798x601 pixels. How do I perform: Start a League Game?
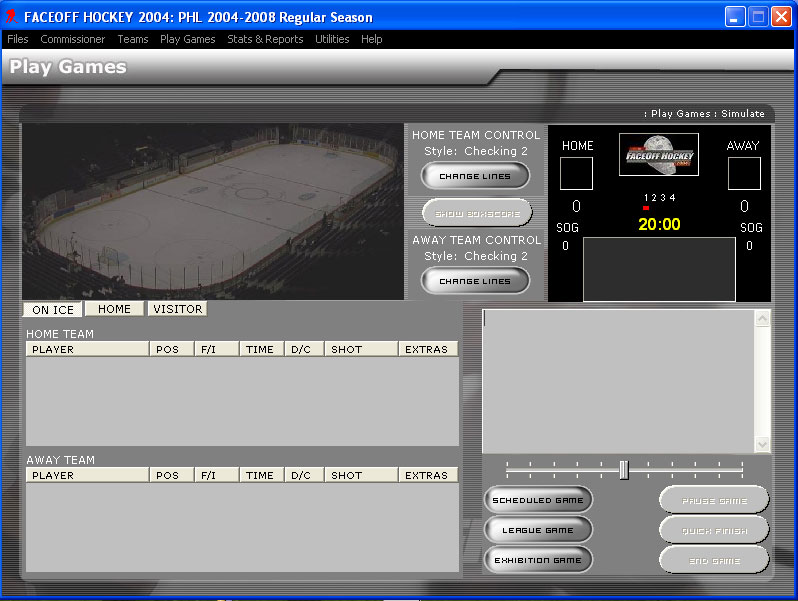pyautogui.click(x=538, y=530)
